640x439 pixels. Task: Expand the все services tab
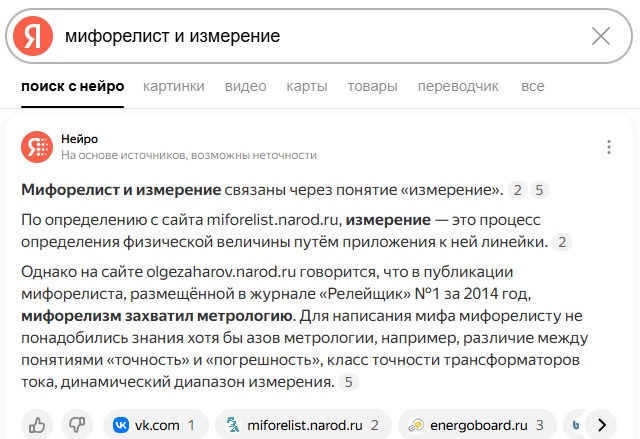coord(533,86)
